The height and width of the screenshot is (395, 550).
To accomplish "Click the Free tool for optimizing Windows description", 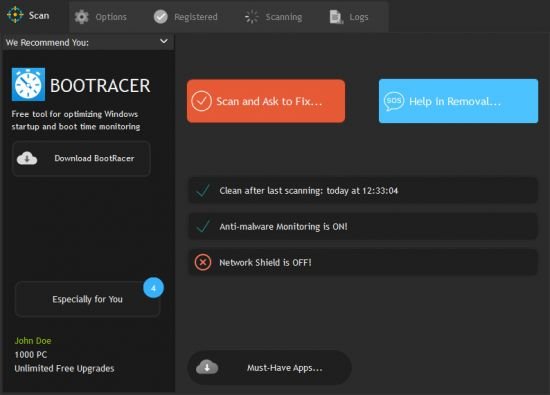I will click(x=76, y=120).
